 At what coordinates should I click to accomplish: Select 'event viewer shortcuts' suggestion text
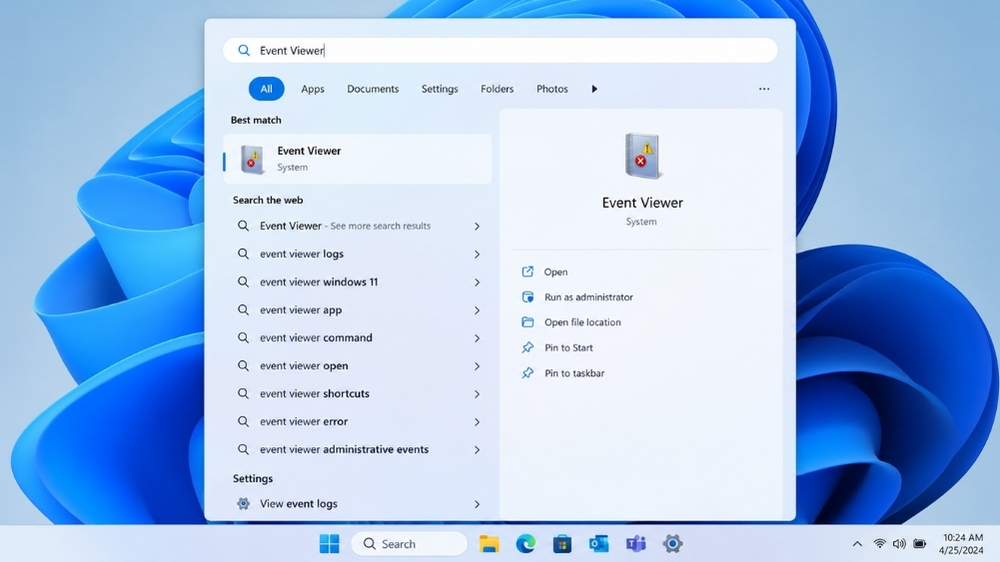point(314,394)
